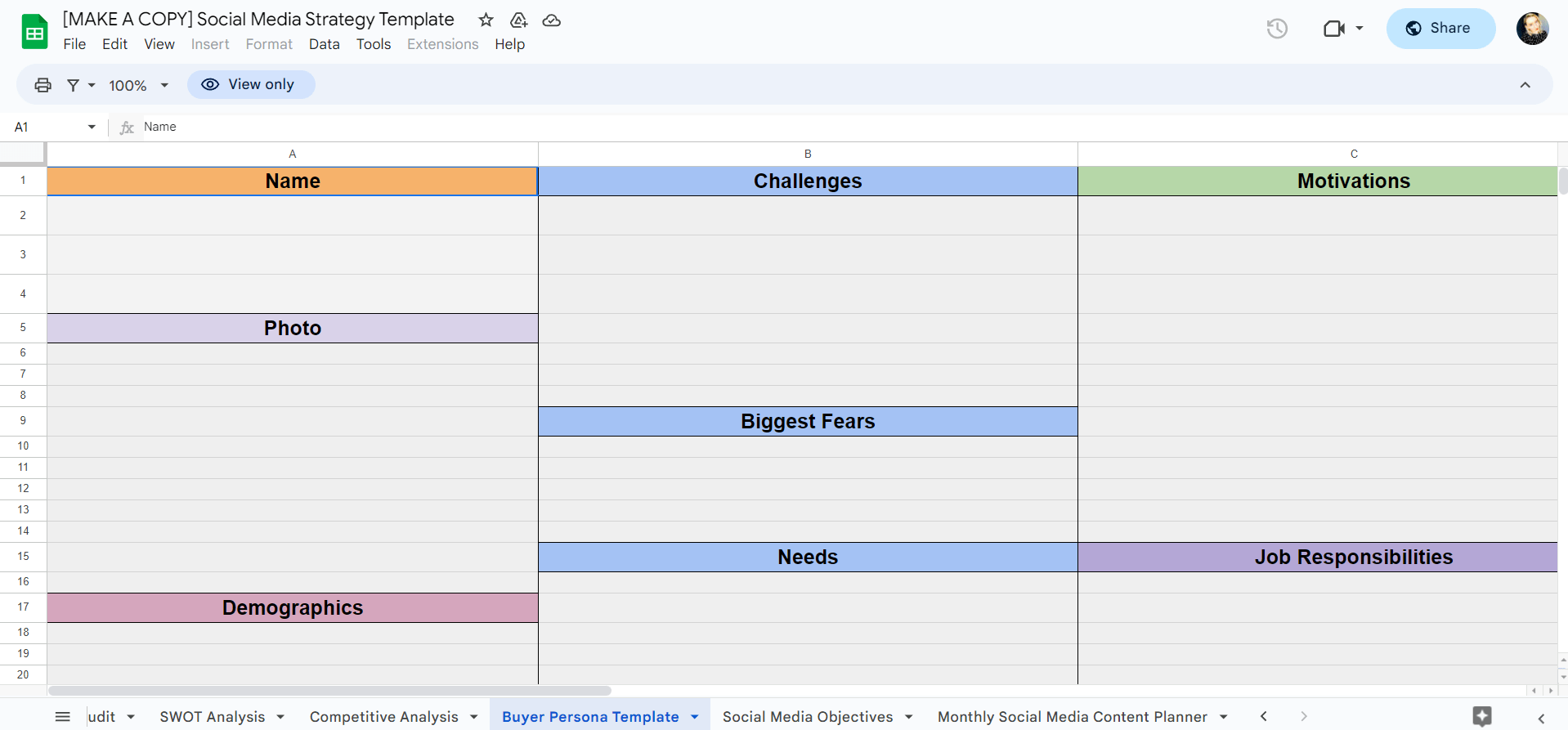Open the Data menu
This screenshot has height=730, width=1568.
(x=324, y=44)
